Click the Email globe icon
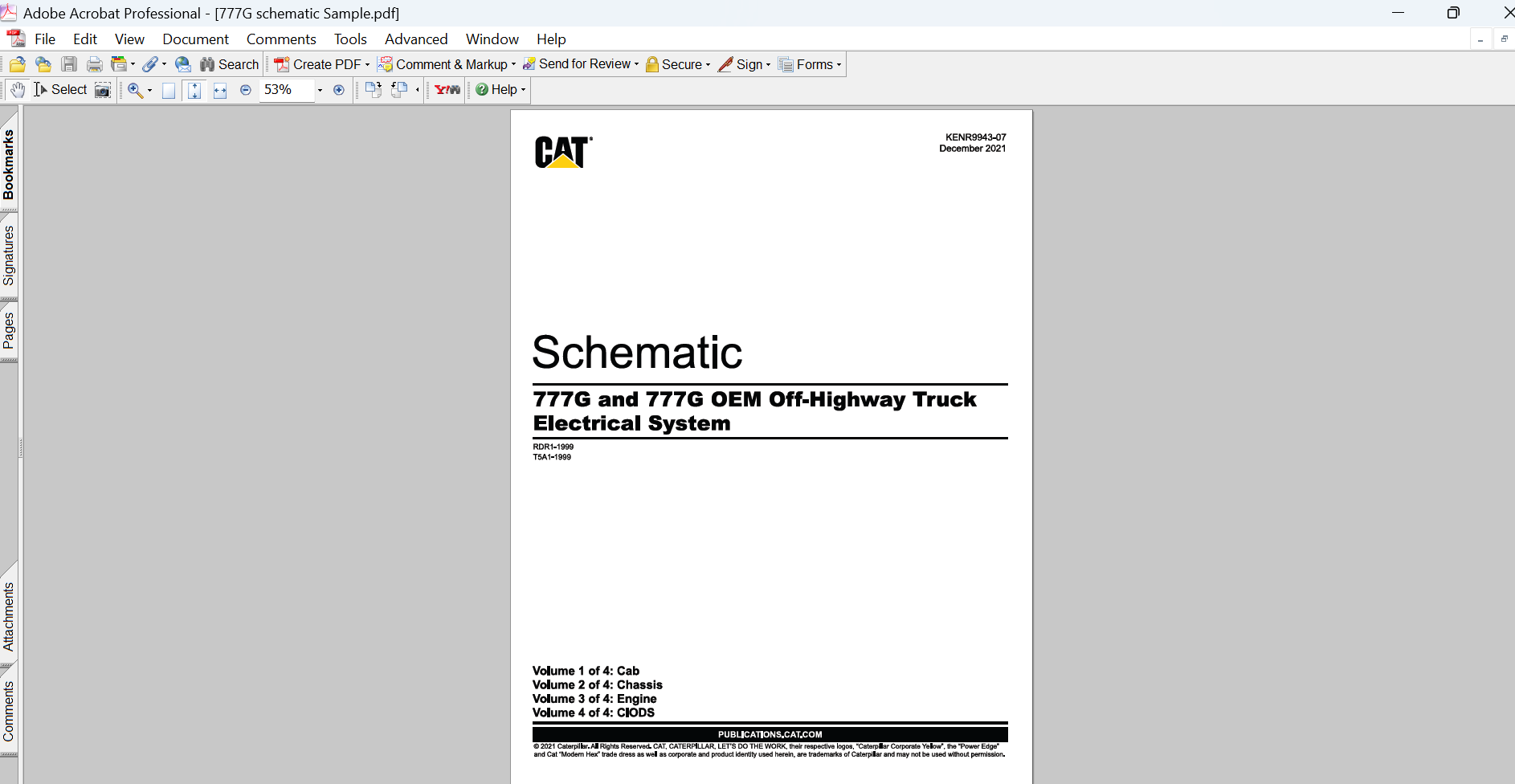This screenshot has width=1515, height=784. 183,64
